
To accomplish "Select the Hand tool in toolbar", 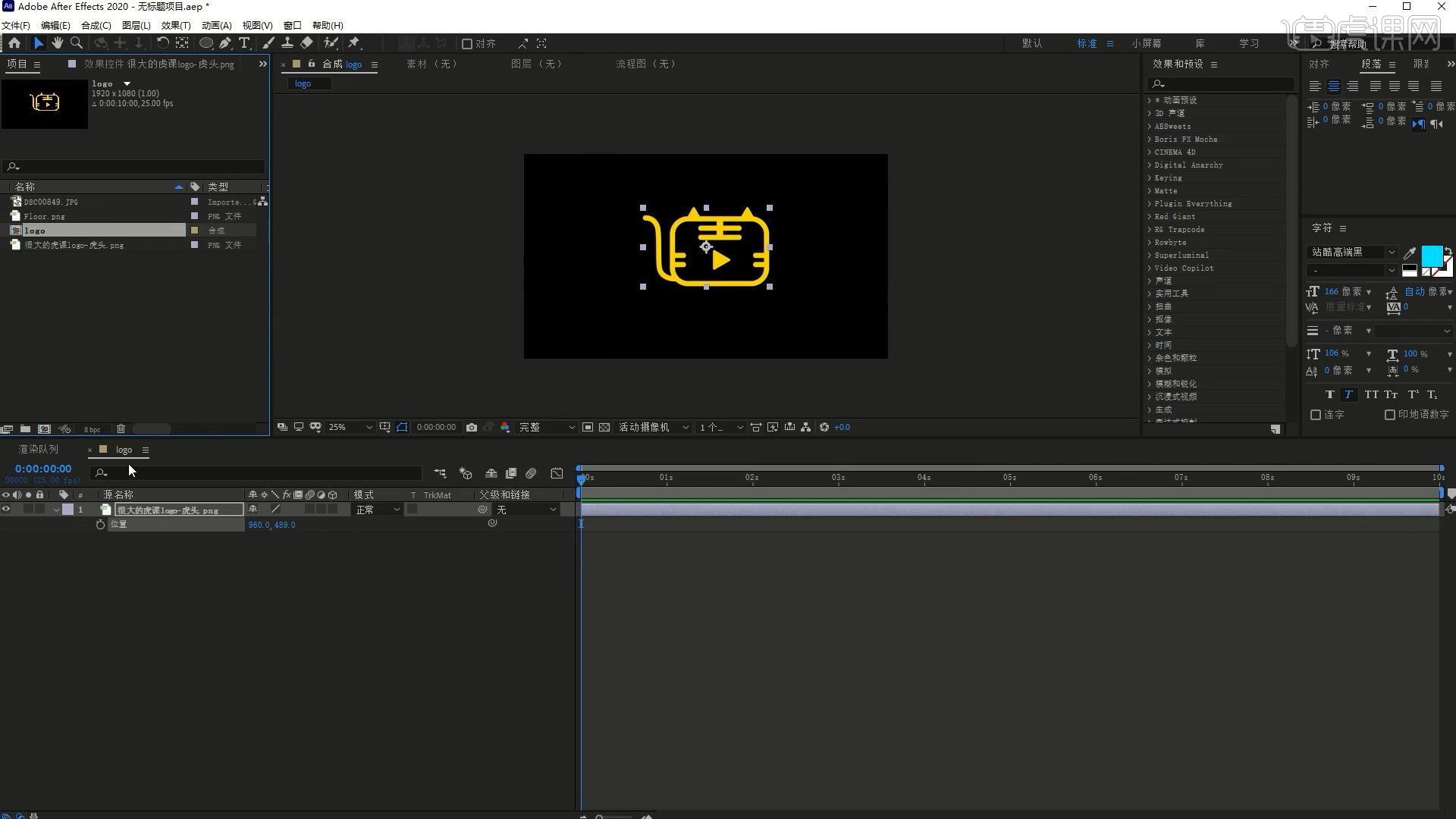I will (57, 43).
